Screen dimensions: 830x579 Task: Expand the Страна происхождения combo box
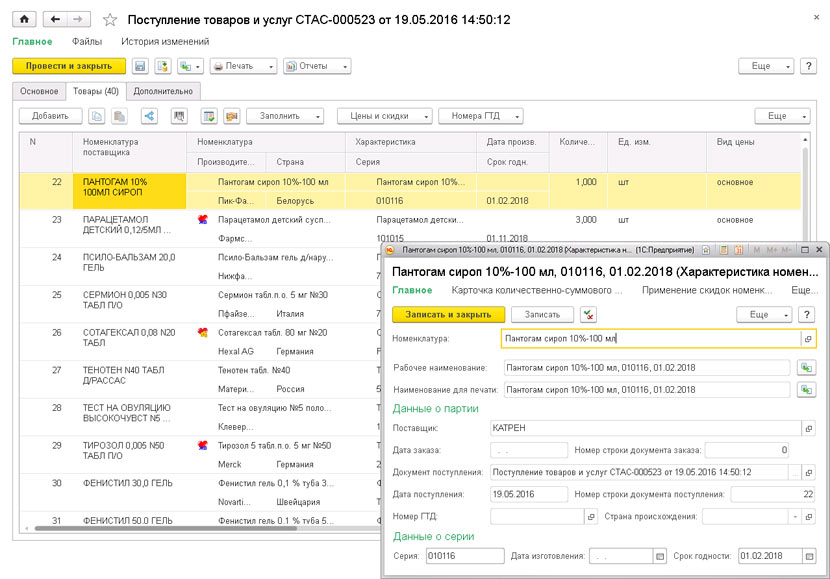coord(794,517)
